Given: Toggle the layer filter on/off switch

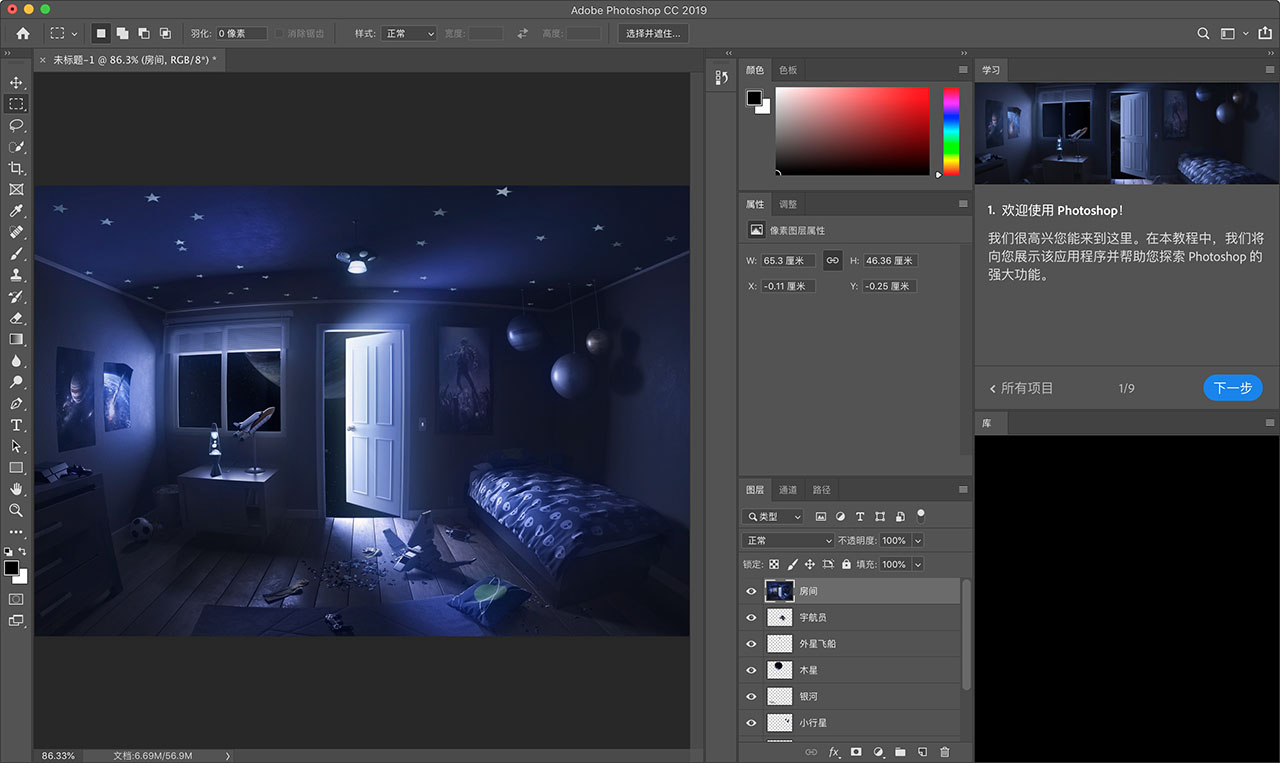Looking at the screenshot, I should coord(921,516).
